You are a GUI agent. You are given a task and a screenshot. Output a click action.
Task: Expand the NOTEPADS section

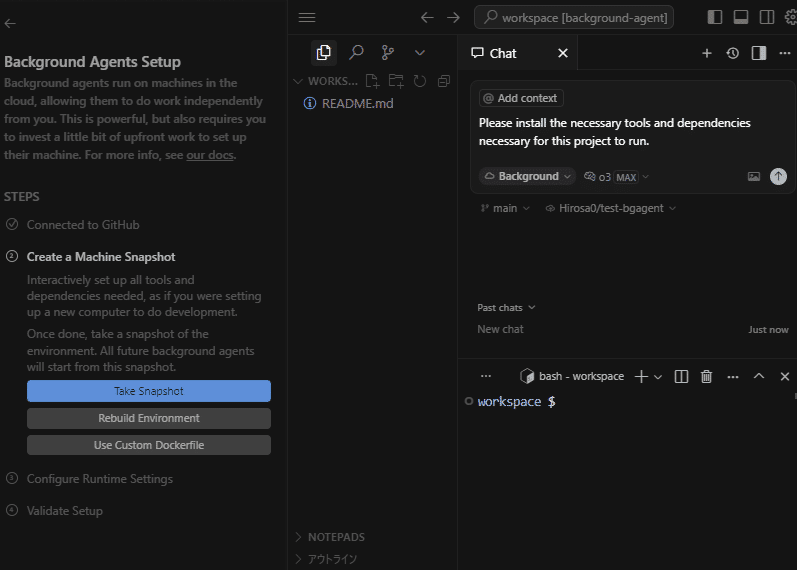coord(336,537)
